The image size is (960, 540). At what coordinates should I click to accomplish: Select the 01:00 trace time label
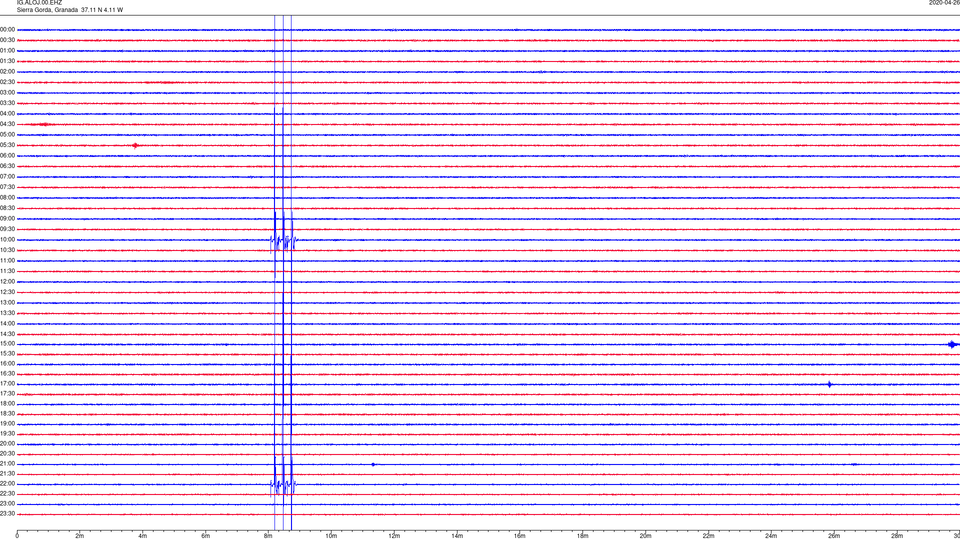pos(7,51)
